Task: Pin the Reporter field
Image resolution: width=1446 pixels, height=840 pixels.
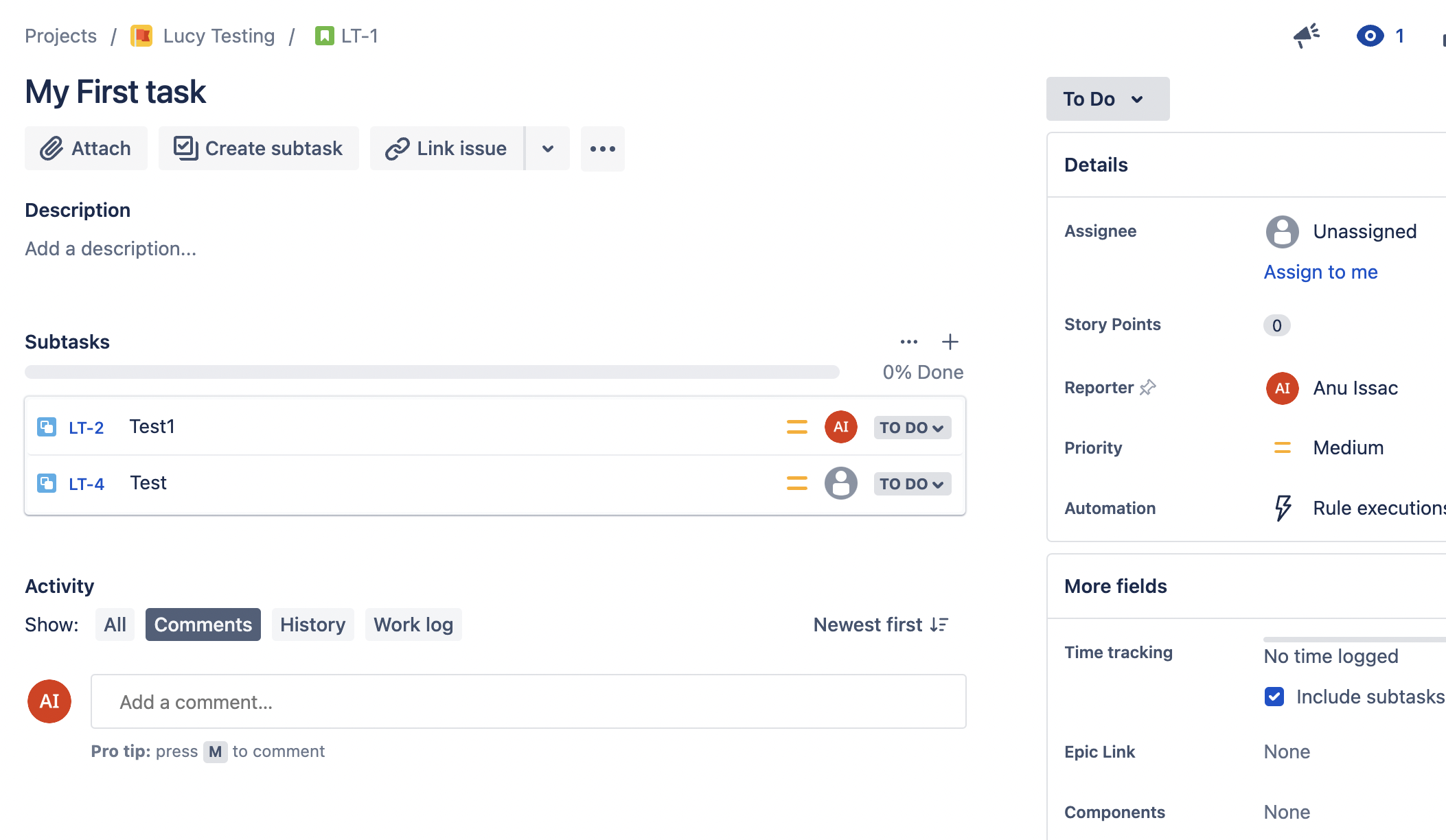Action: click(x=1148, y=388)
